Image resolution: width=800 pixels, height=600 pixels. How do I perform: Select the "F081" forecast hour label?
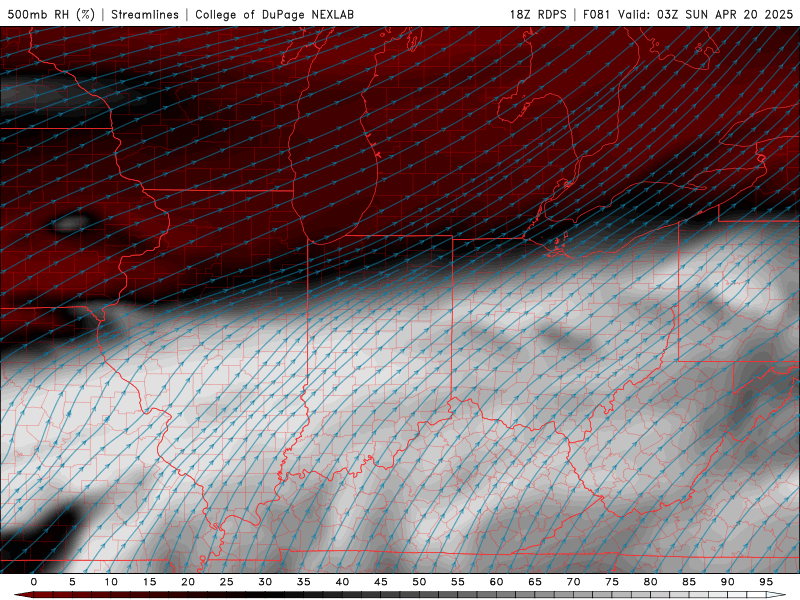coord(596,14)
